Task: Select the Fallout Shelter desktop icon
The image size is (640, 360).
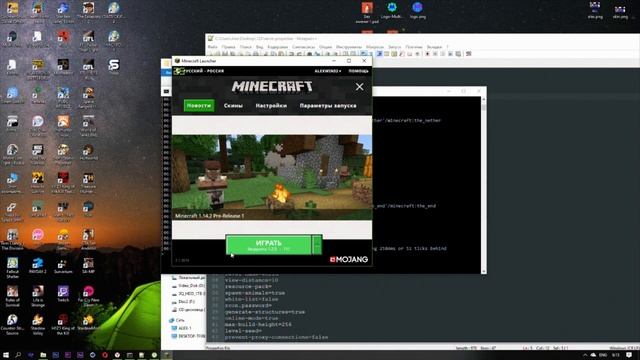Action: coord(12,268)
